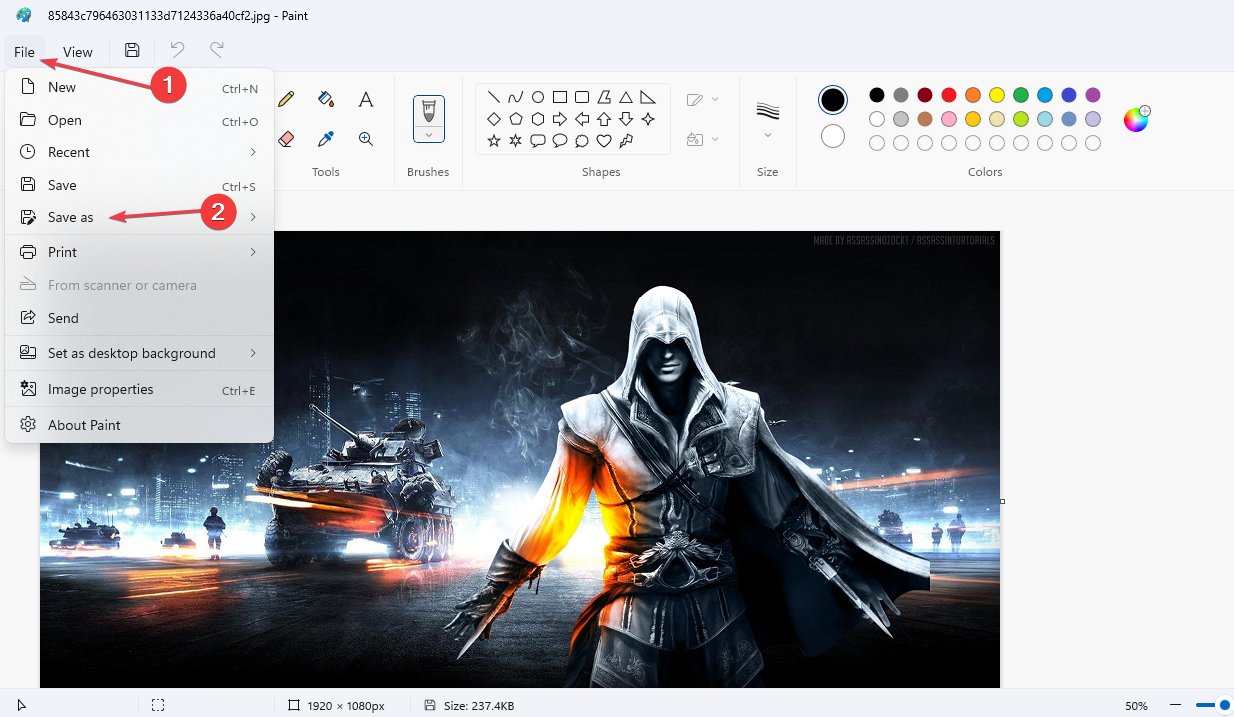Screen dimensions: 1234x717
Task: Choose Open from the File menu
Action: 139,120
